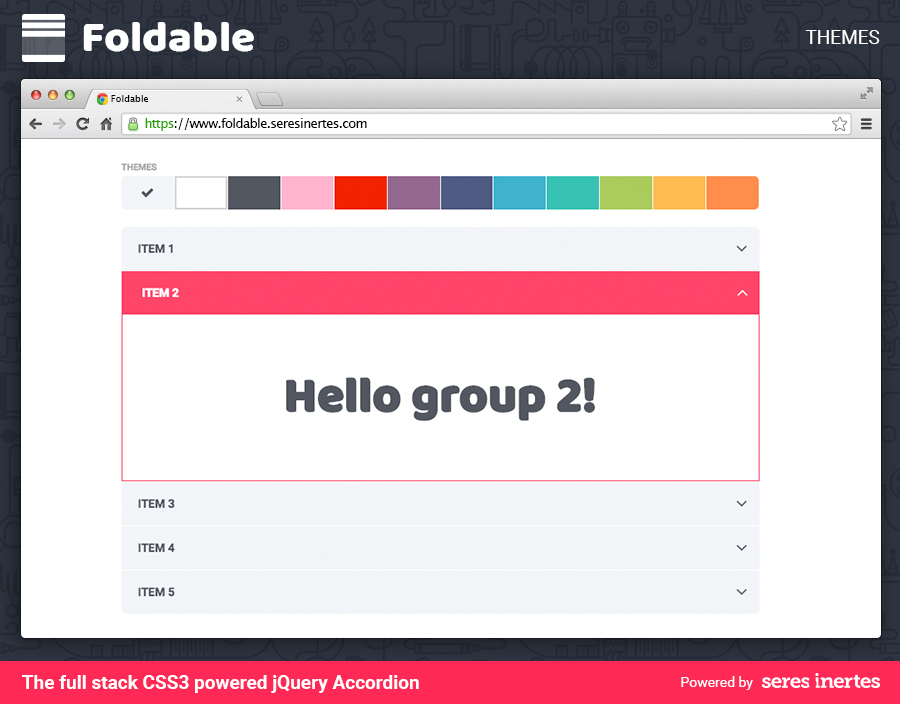Click the Chrome favicon on the Foldable tab
The width and height of the screenshot is (900, 704).
pos(102,99)
